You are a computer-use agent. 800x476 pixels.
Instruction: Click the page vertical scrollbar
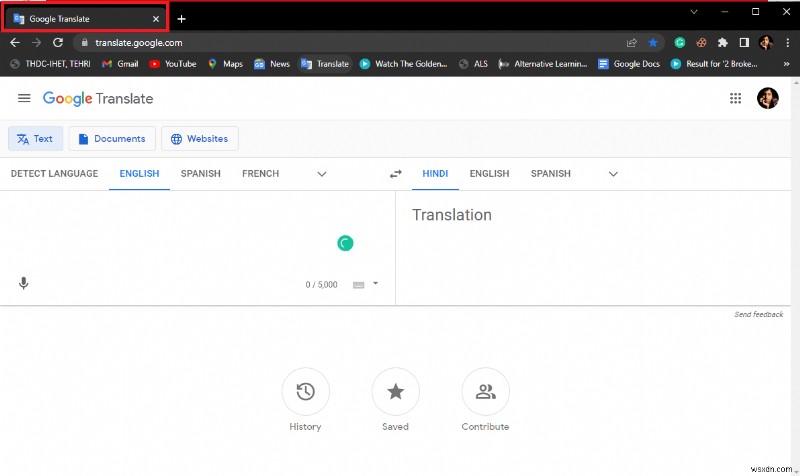click(x=795, y=275)
